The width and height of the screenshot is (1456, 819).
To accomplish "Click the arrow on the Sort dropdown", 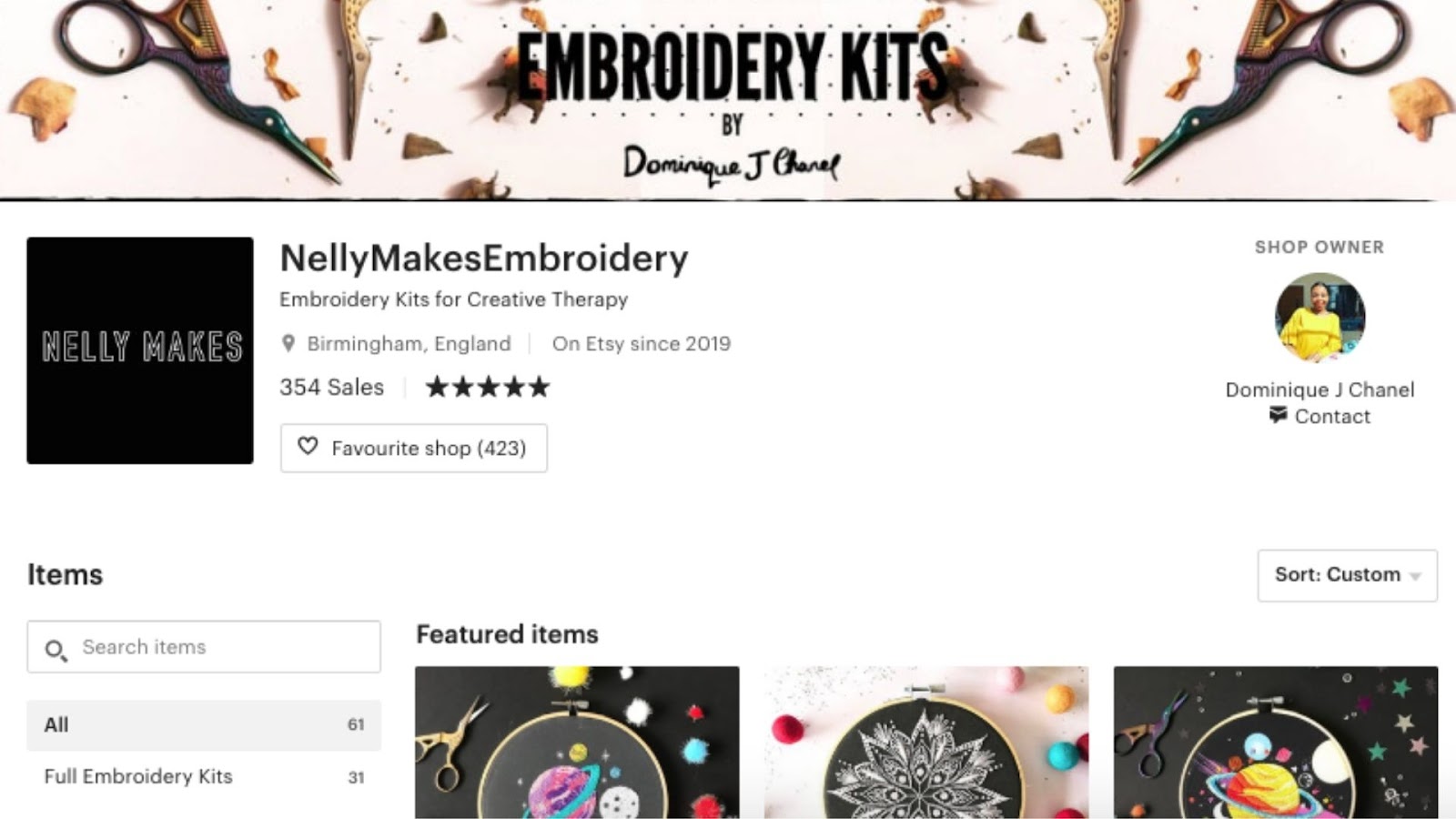I will coord(1415,576).
